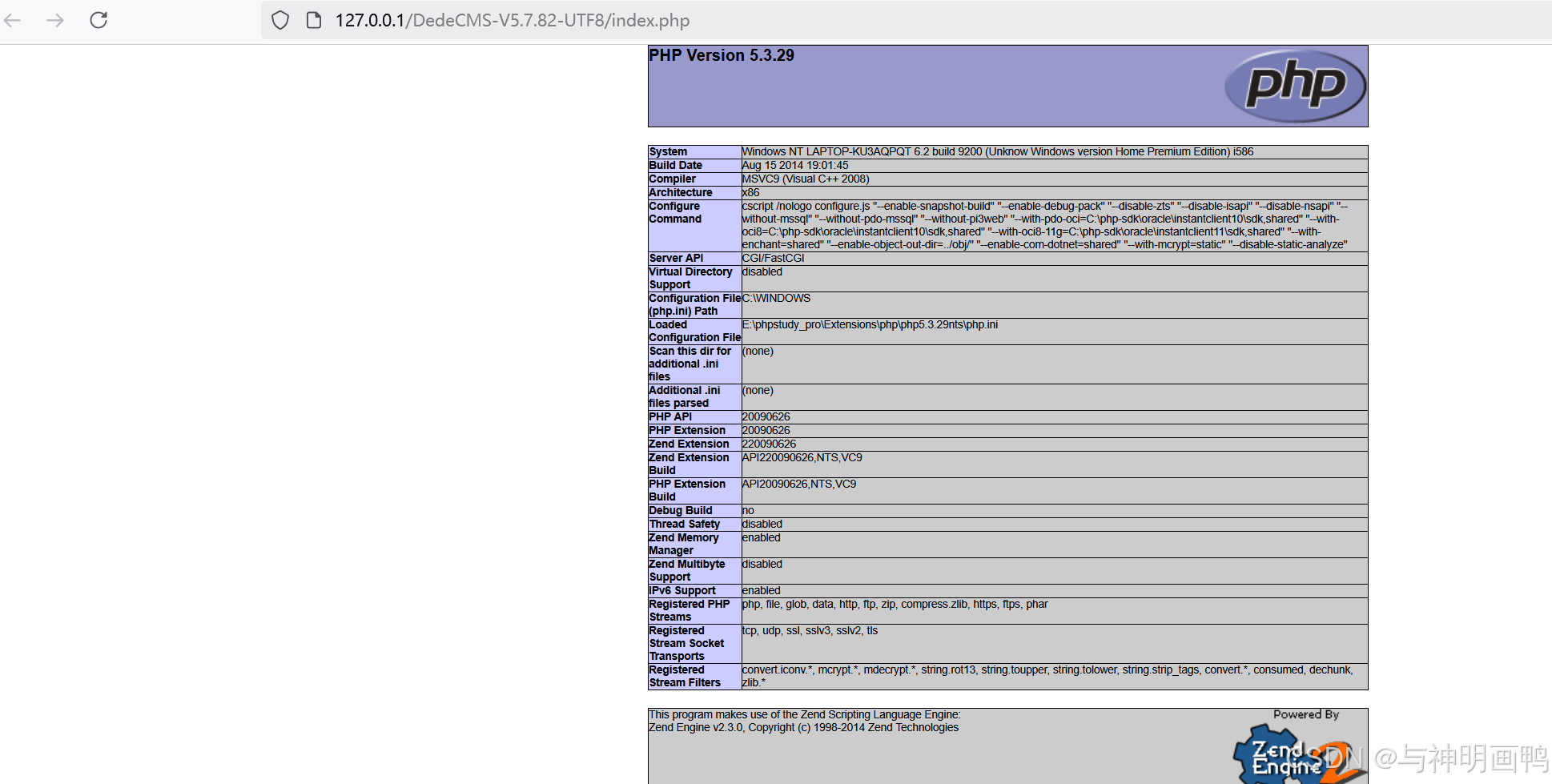Select the CGI/FastCGI value

(x=773, y=258)
